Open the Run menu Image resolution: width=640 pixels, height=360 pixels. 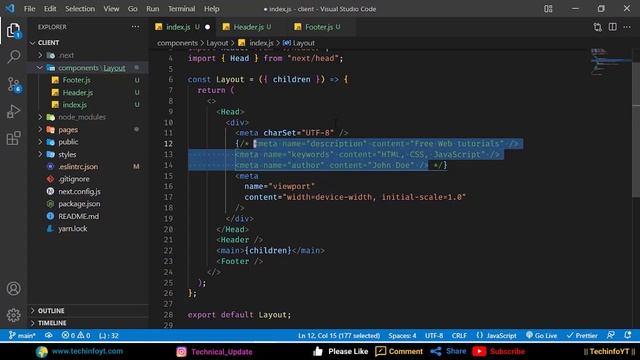153,9
